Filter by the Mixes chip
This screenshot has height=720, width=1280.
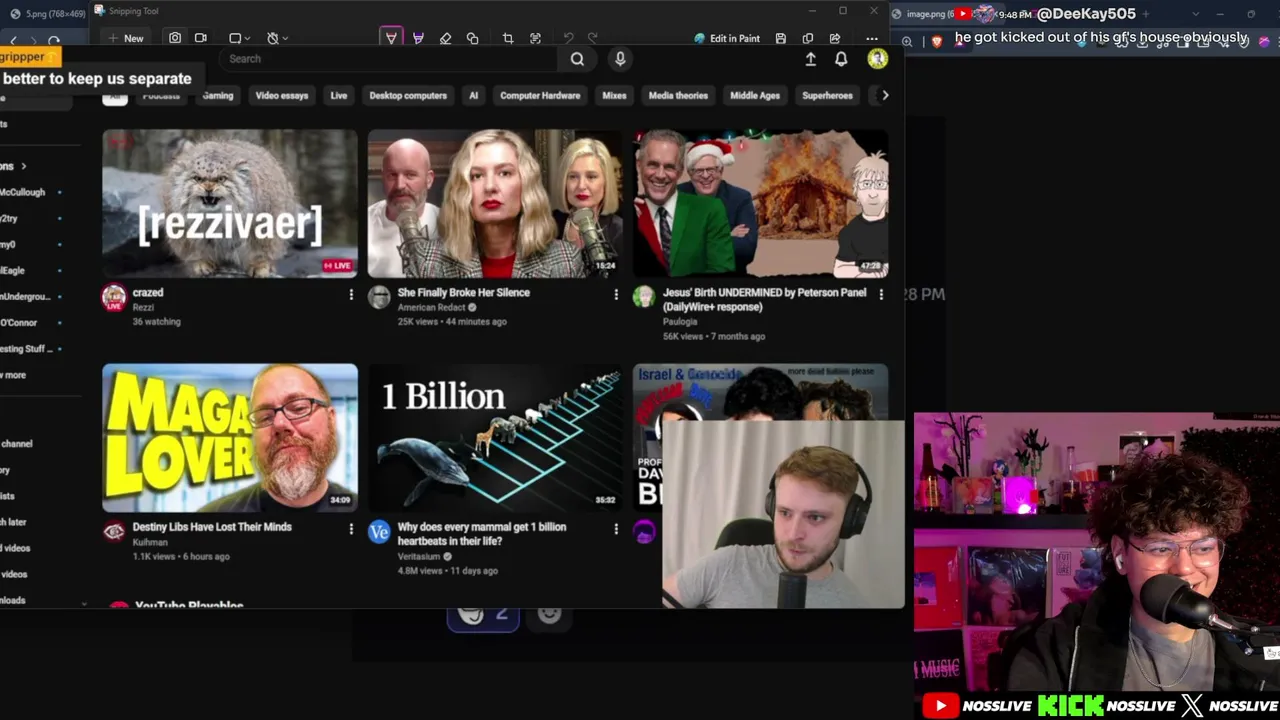[x=614, y=96]
